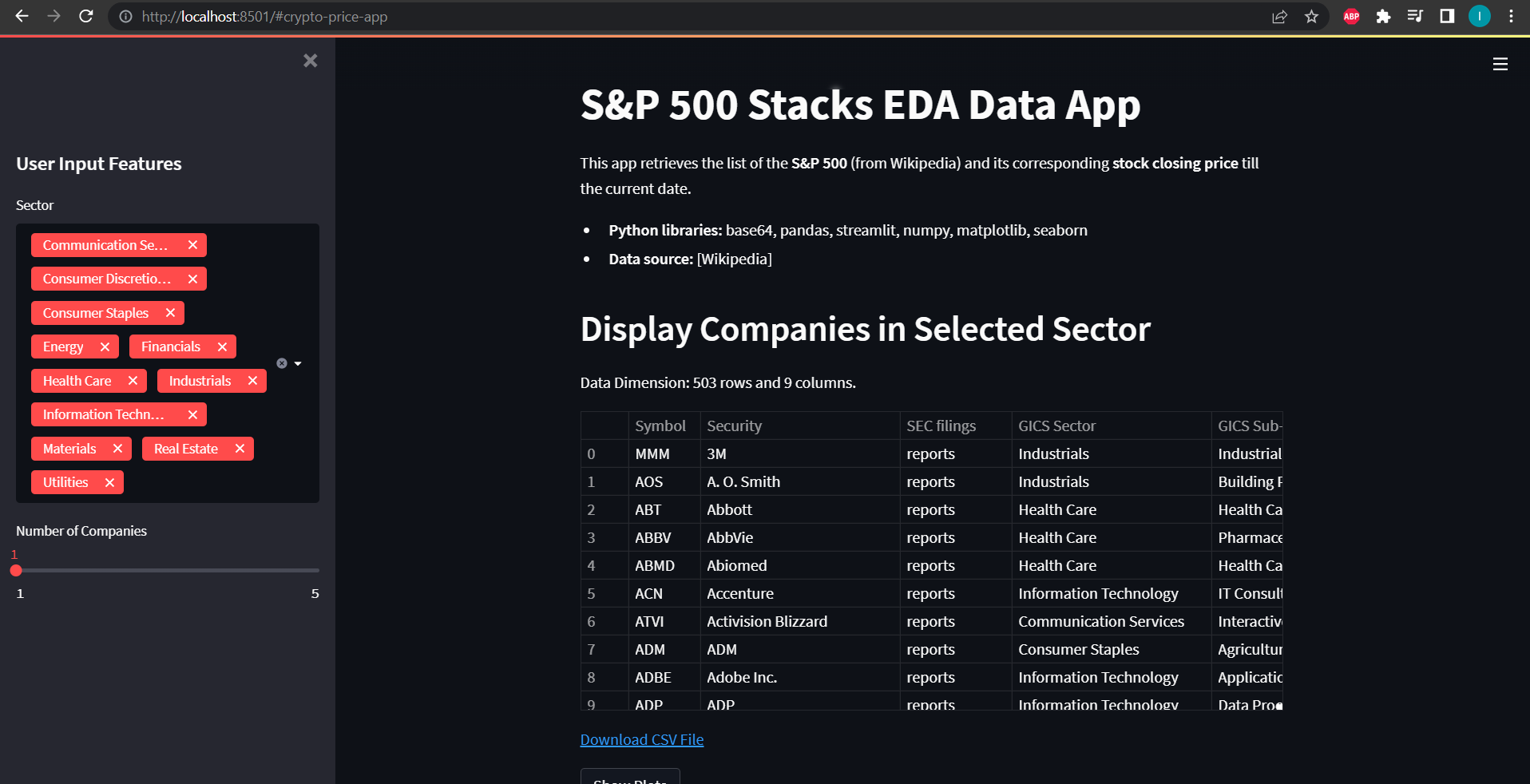The image size is (1530, 784).
Task: Sort table by Symbol column header
Action: 664,426
